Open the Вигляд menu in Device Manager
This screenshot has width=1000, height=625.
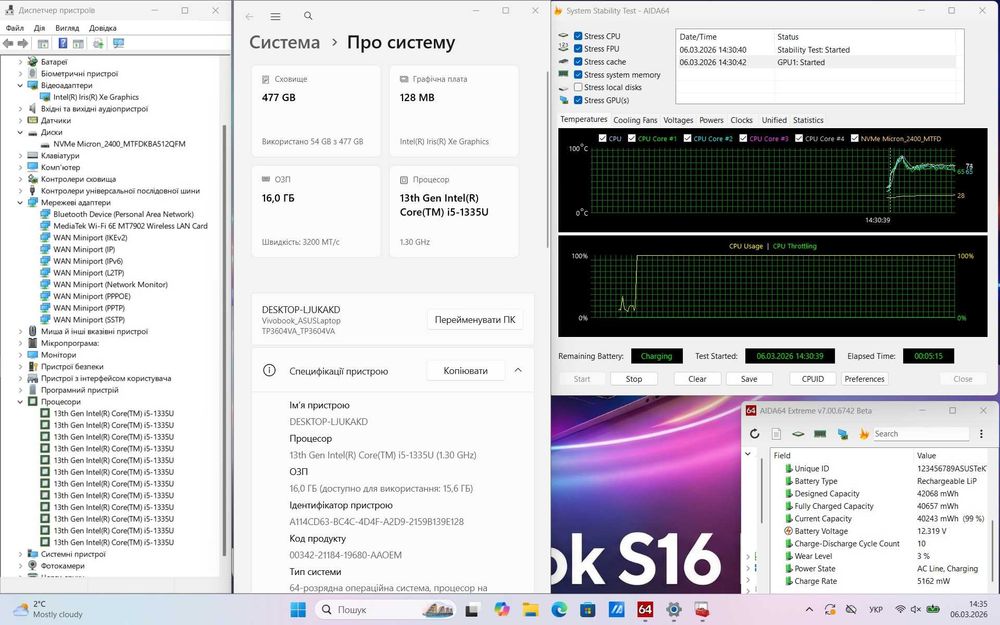[x=67, y=28]
